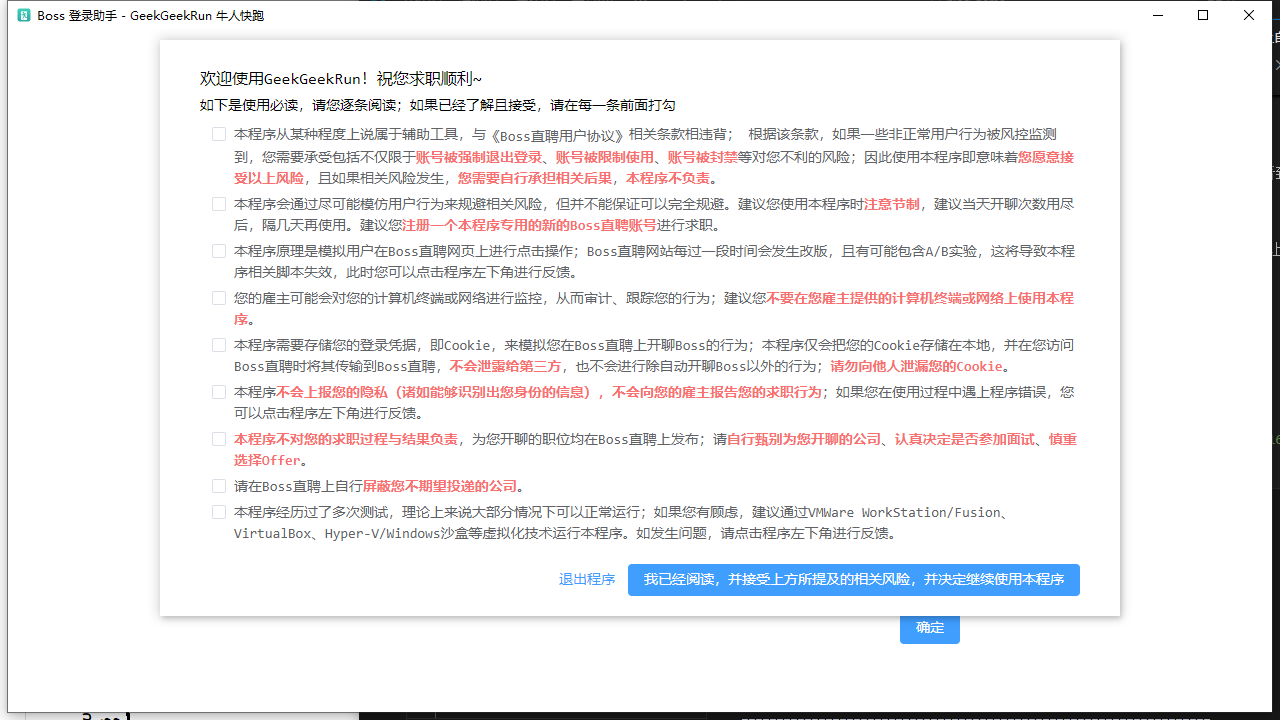Image resolution: width=1280 pixels, height=720 pixels.
Task: Click the 退出程序 link
Action: (x=587, y=580)
